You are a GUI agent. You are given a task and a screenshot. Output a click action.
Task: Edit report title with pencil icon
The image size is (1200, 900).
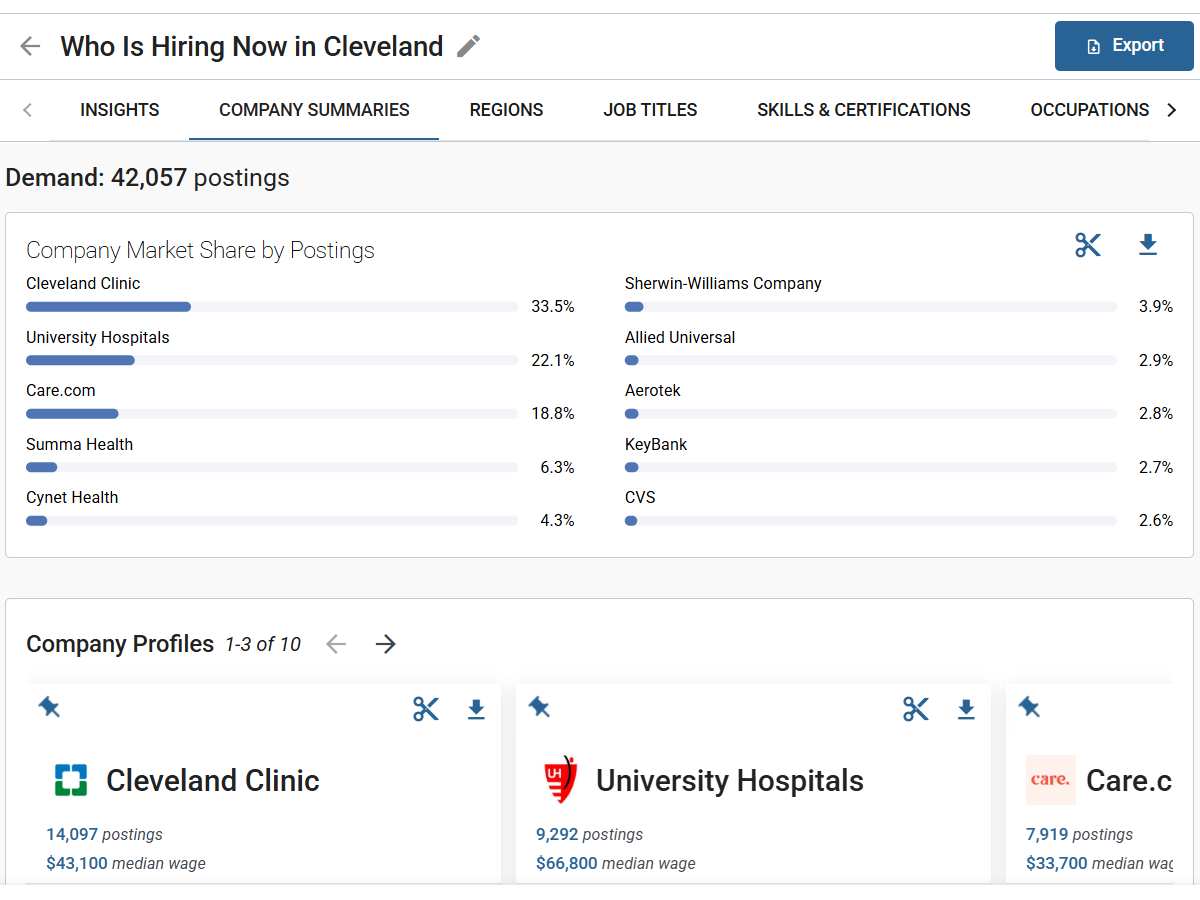468,46
